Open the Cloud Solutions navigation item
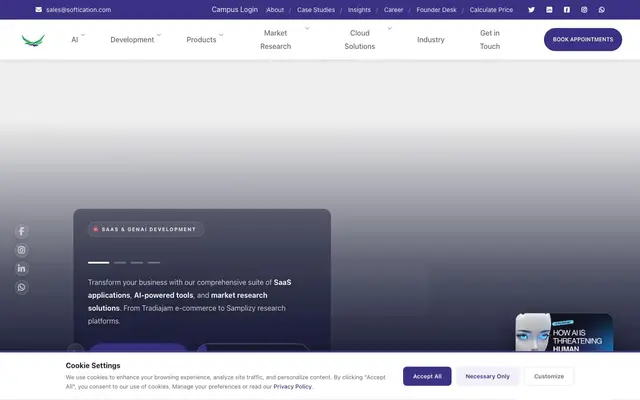The image size is (640, 400). click(360, 40)
